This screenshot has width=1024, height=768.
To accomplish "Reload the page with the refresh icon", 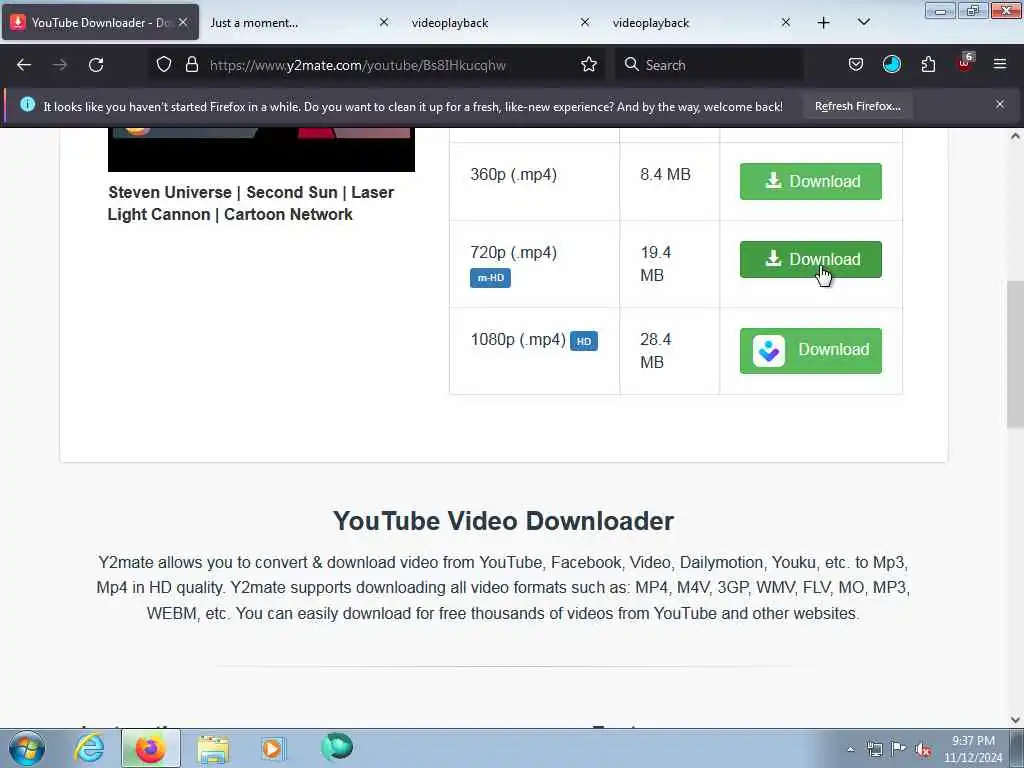I will [96, 65].
